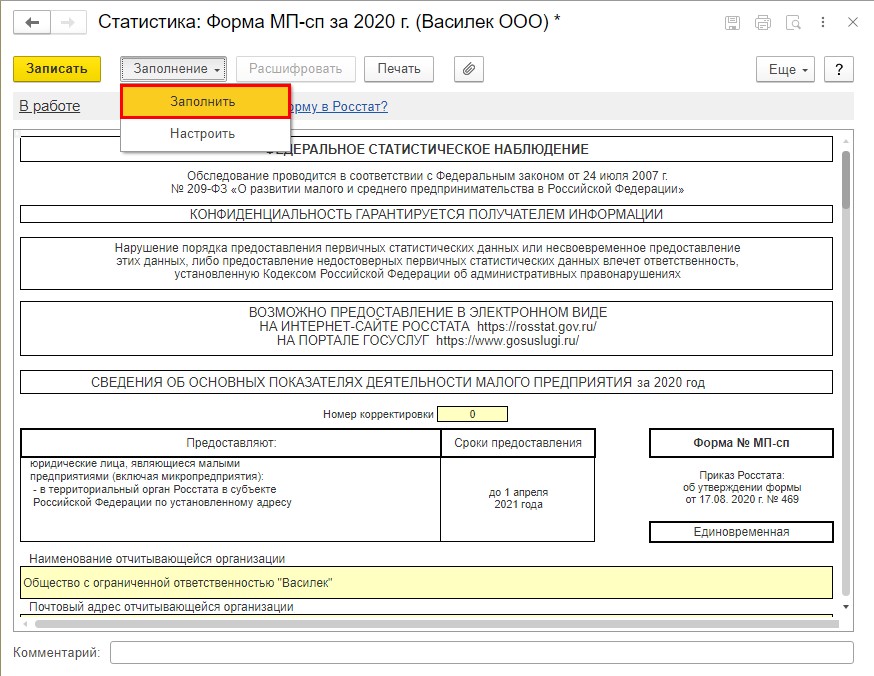Select the organization name field with Василек
874x676 pixels.
(426, 583)
